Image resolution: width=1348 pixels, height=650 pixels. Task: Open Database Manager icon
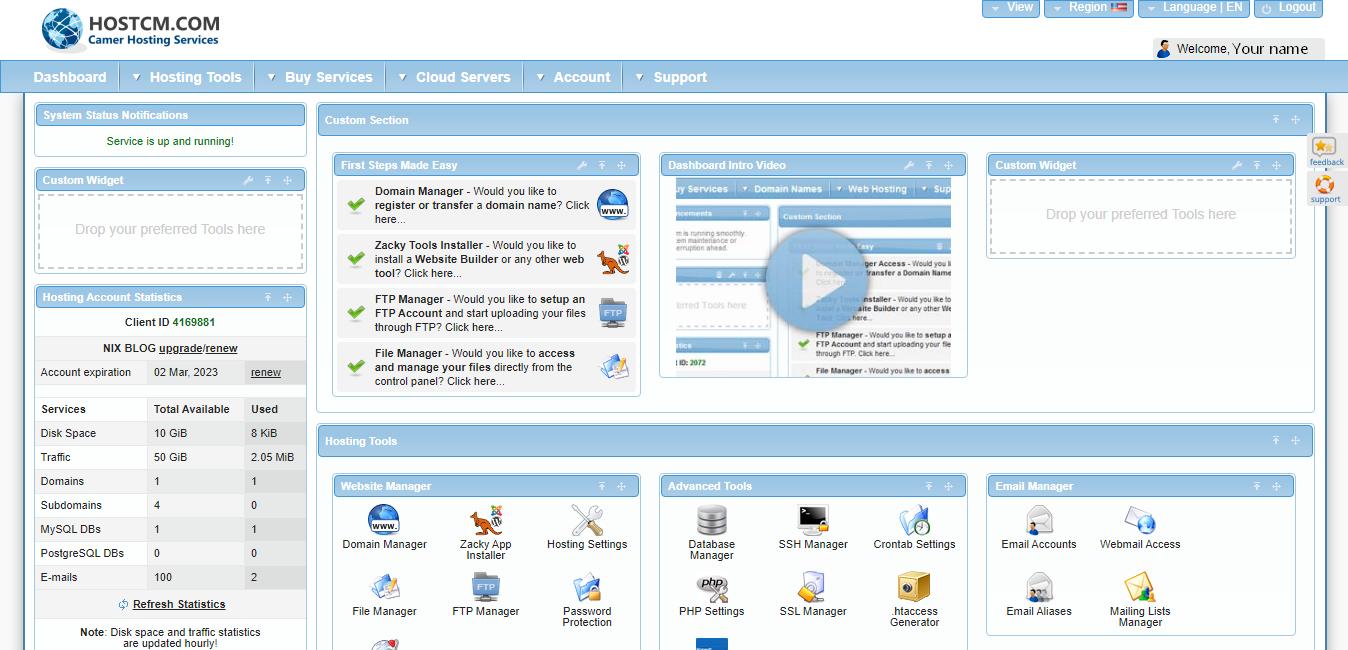(x=711, y=520)
